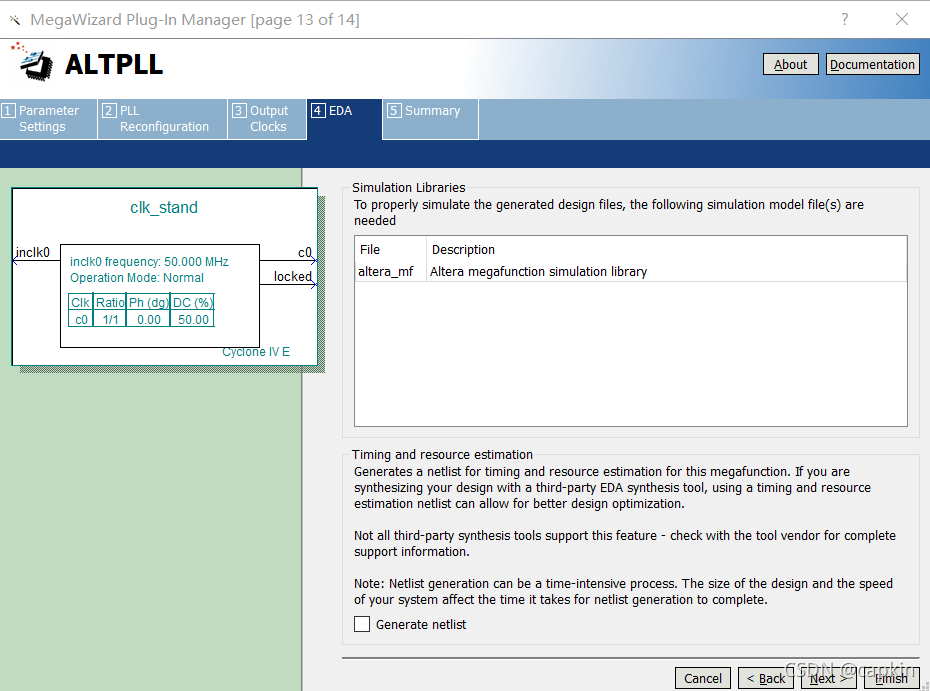Click the ALTPLL chip logo icon
The width and height of the screenshot is (930, 691).
(33, 62)
